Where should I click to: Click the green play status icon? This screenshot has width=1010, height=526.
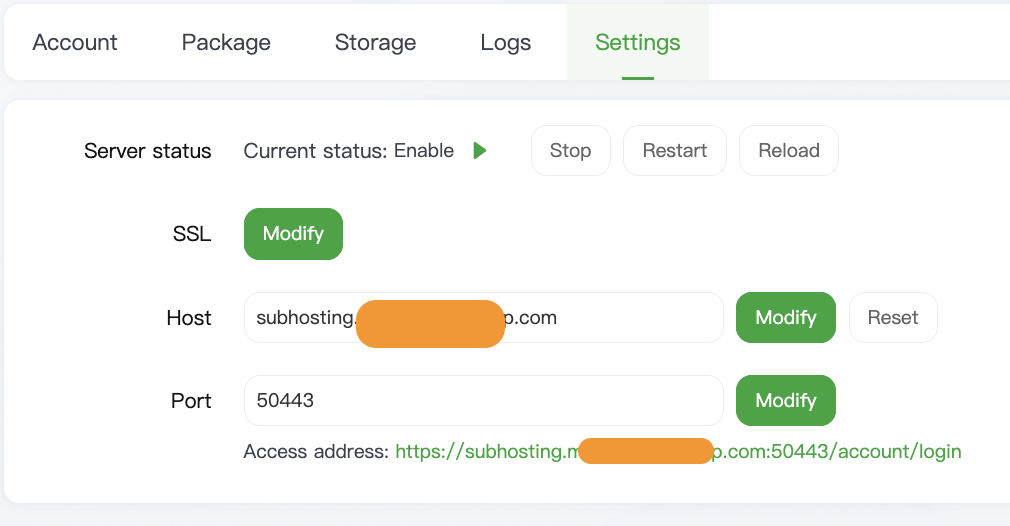point(480,151)
